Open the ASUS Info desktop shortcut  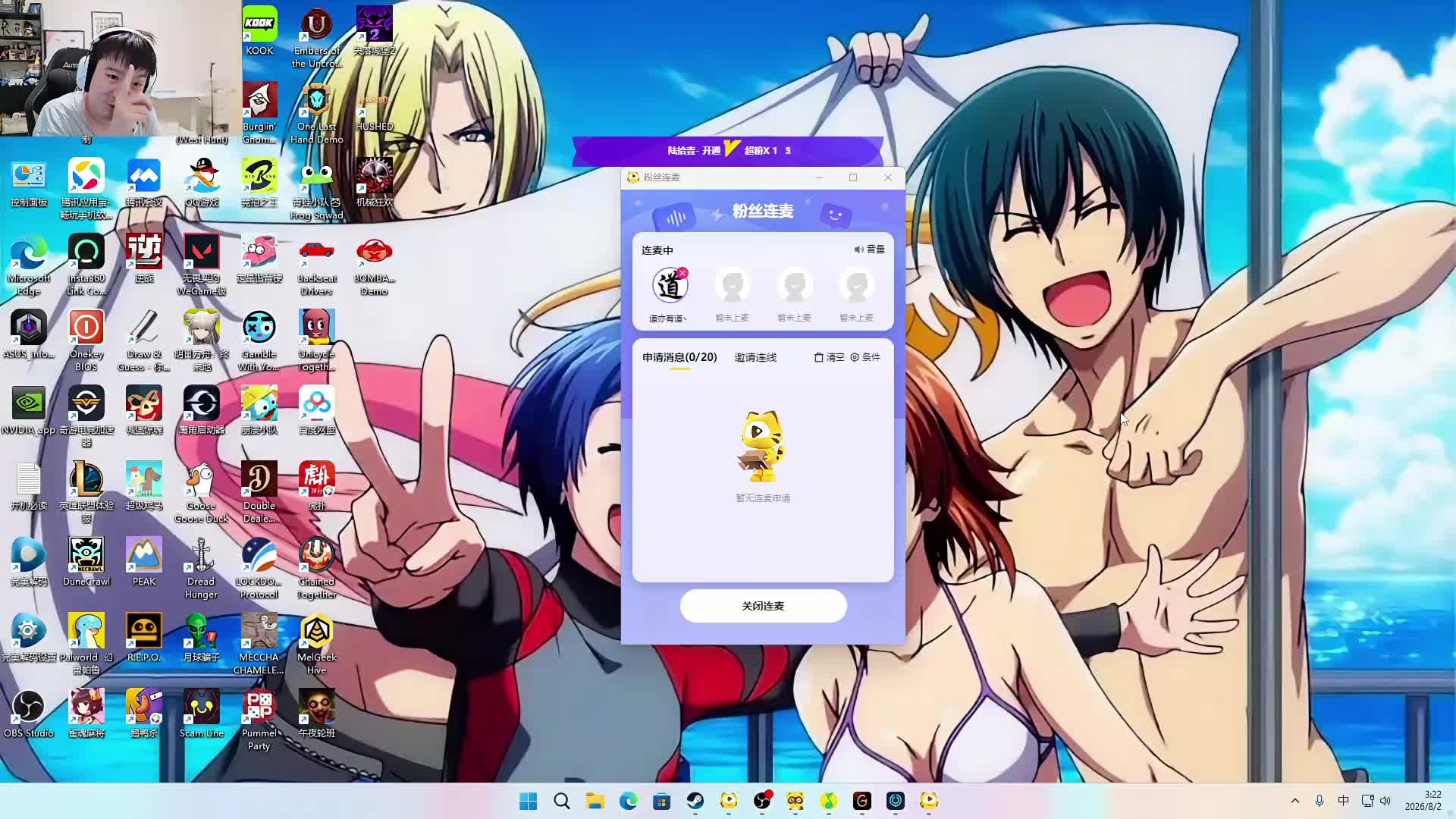[x=29, y=334]
